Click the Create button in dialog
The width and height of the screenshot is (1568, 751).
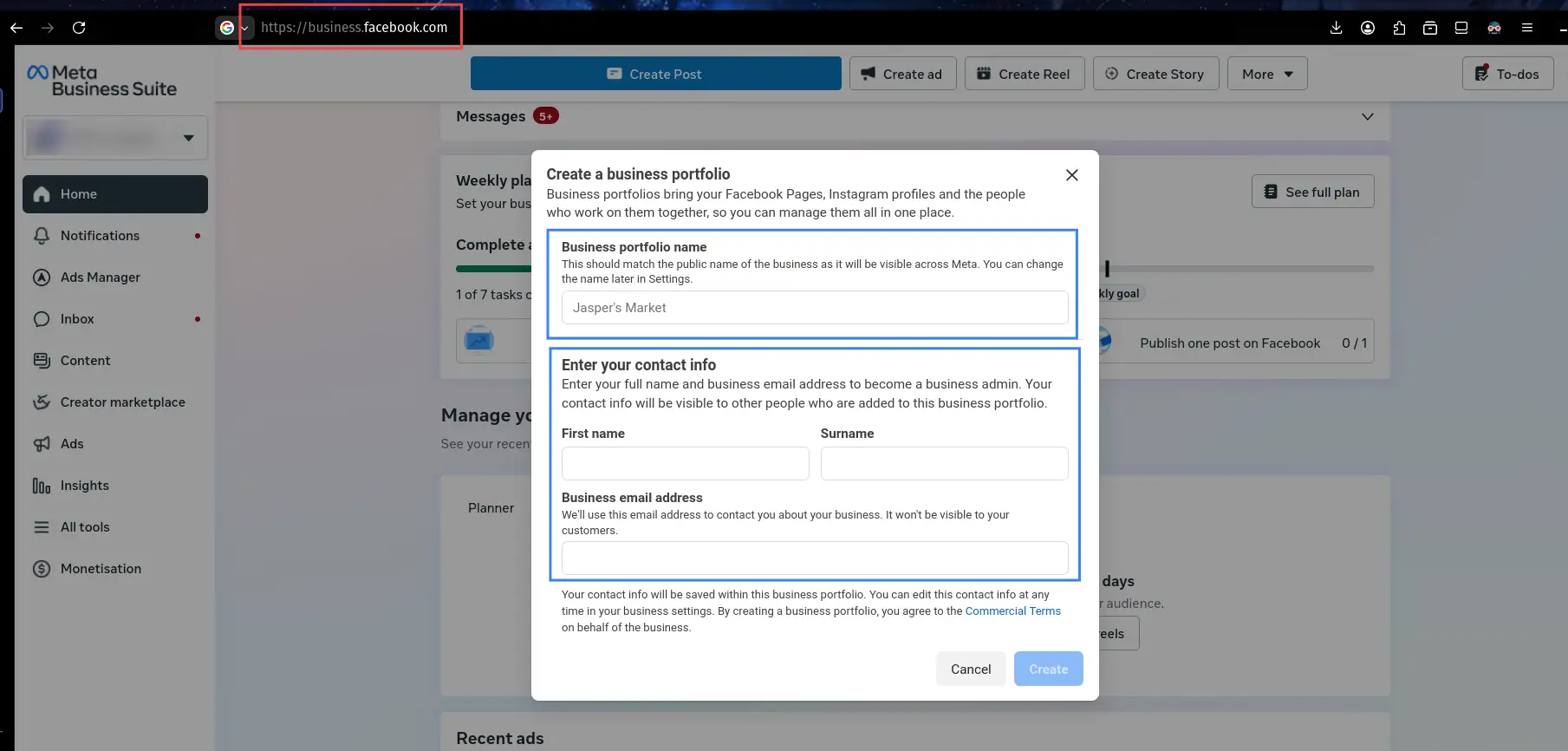(1049, 669)
